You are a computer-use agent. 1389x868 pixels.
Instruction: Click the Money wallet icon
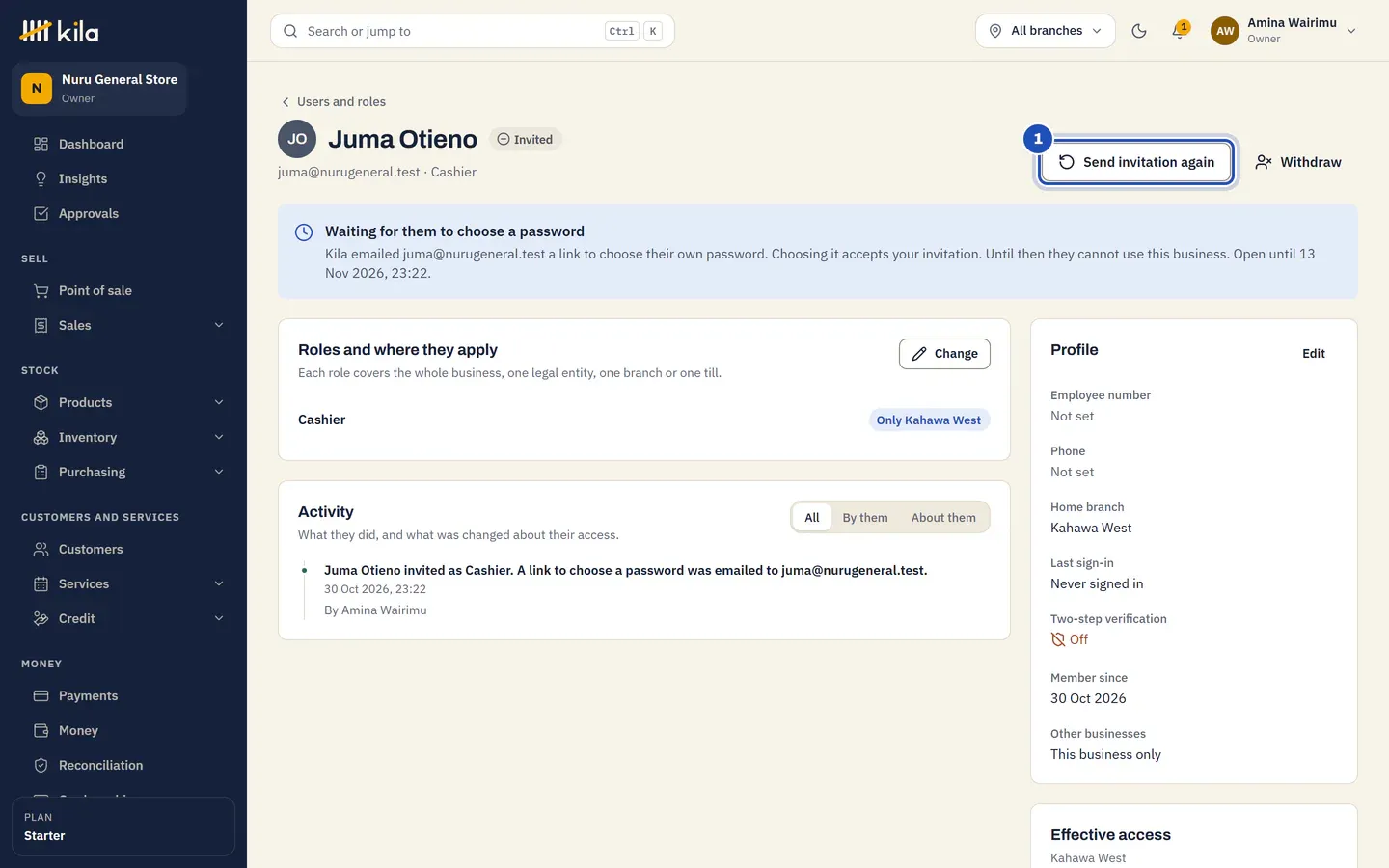click(x=41, y=731)
